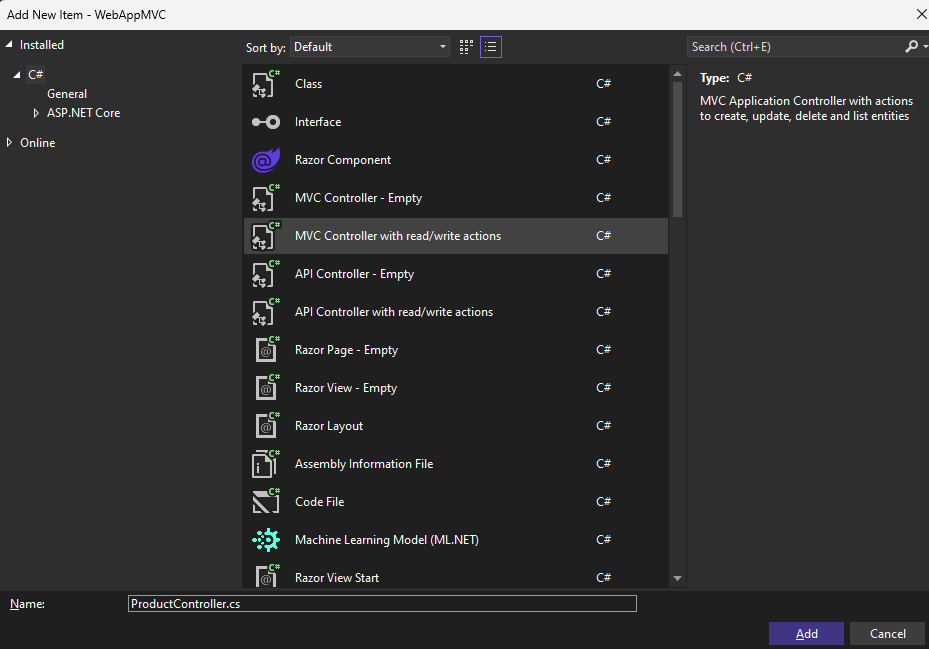
Task: Click the Code File icon
Action: click(x=266, y=501)
